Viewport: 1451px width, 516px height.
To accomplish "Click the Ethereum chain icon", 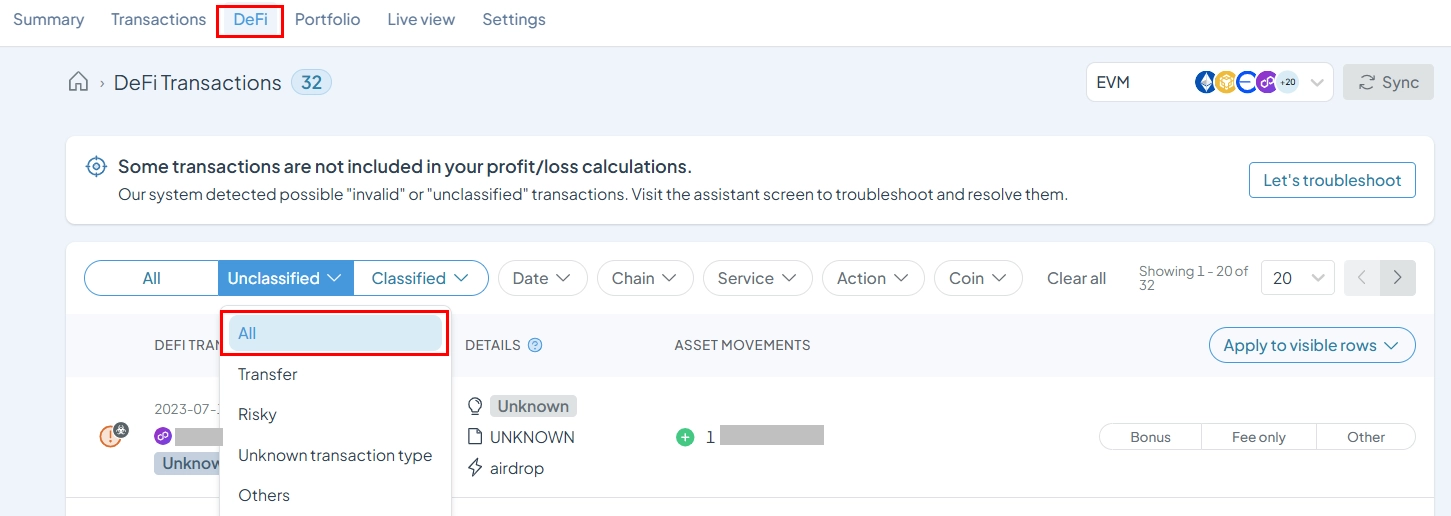I will 1206,82.
